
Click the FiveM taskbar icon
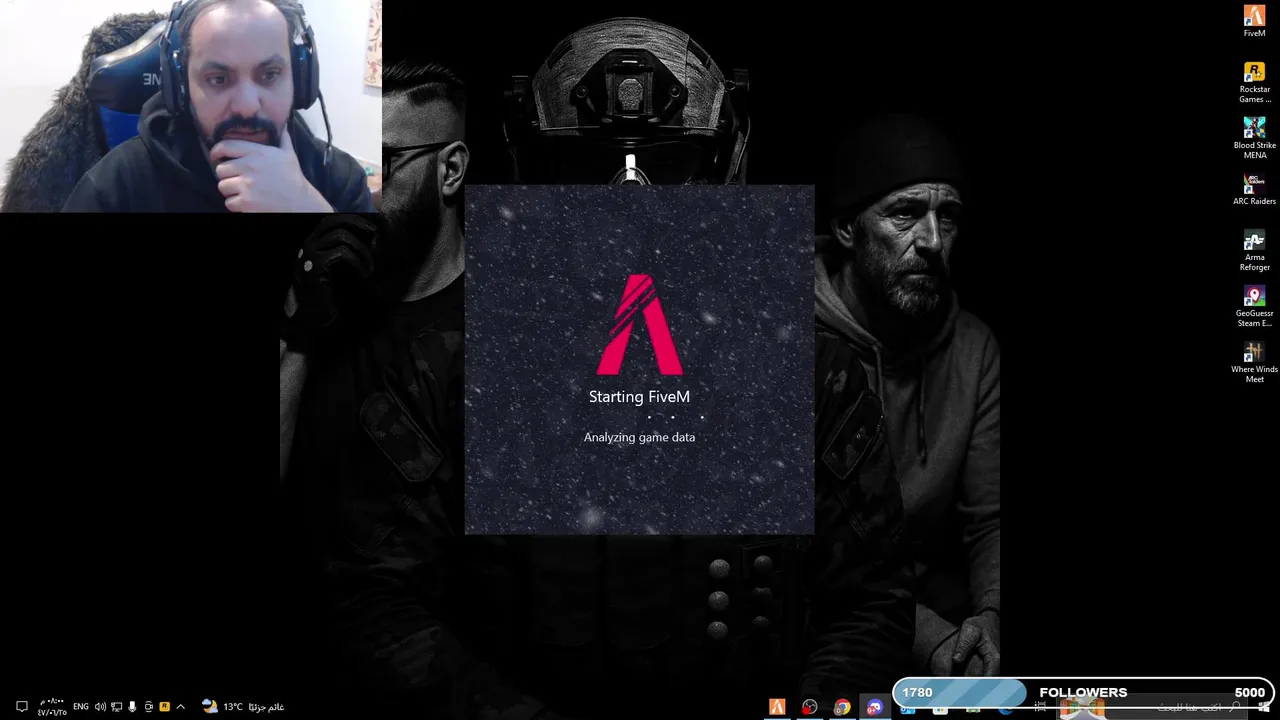777,707
